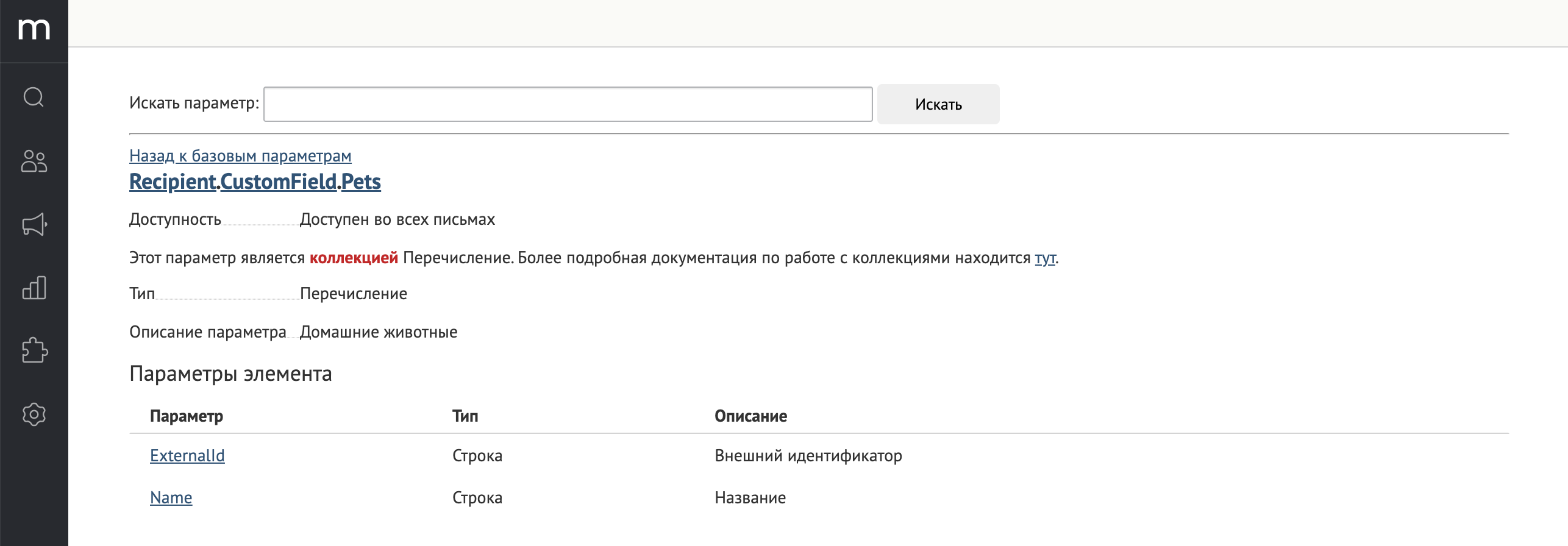Click the Mindbox logo in the sidebar
Image resolution: width=1568 pixels, height=546 pixels.
pyautogui.click(x=34, y=29)
